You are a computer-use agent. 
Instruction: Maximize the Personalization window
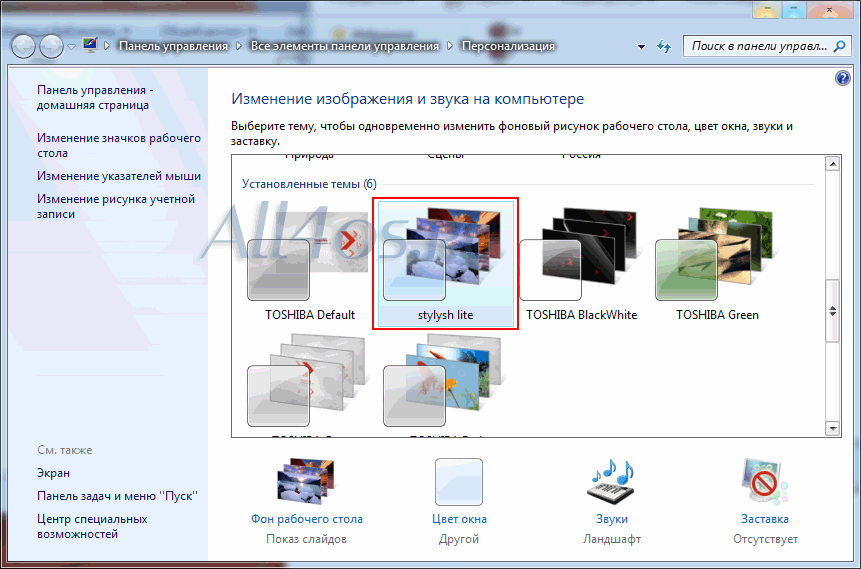pyautogui.click(x=793, y=9)
